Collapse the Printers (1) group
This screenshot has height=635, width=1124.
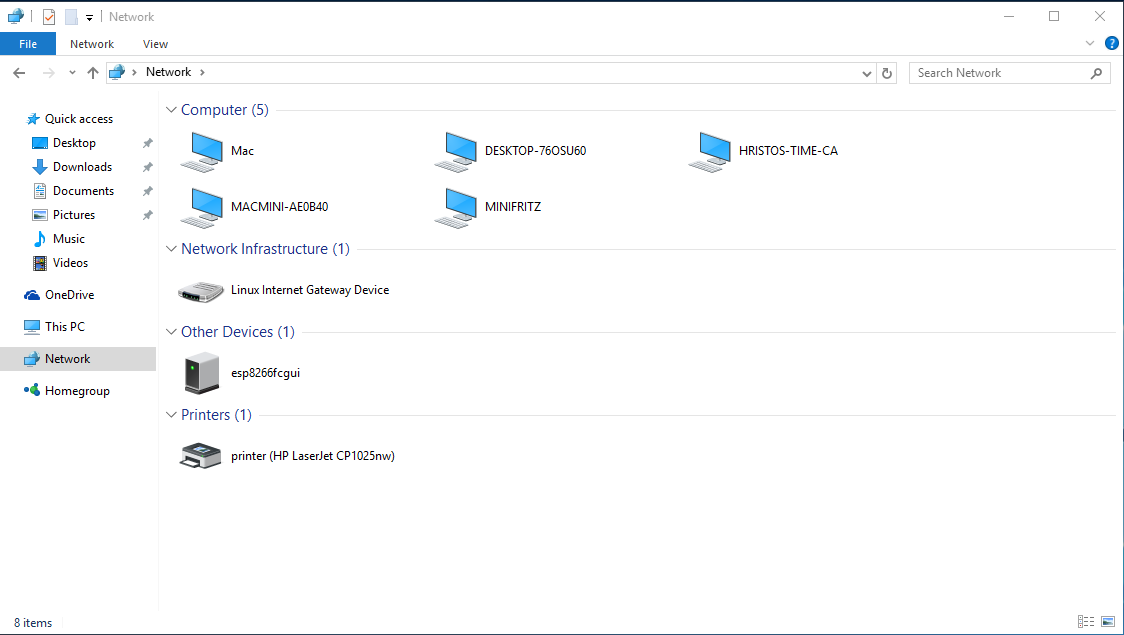tap(171, 415)
